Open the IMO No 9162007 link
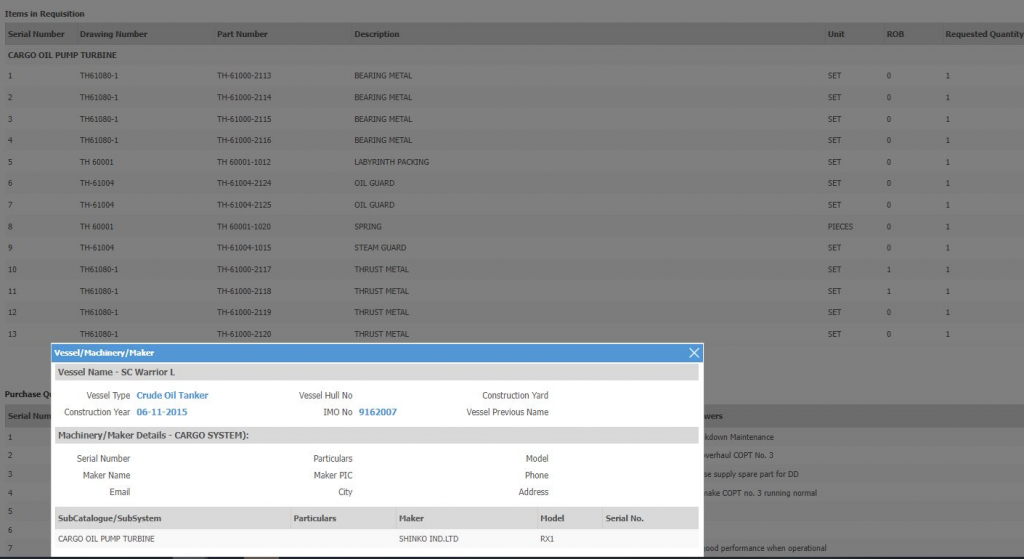The image size is (1024, 559). [377, 412]
